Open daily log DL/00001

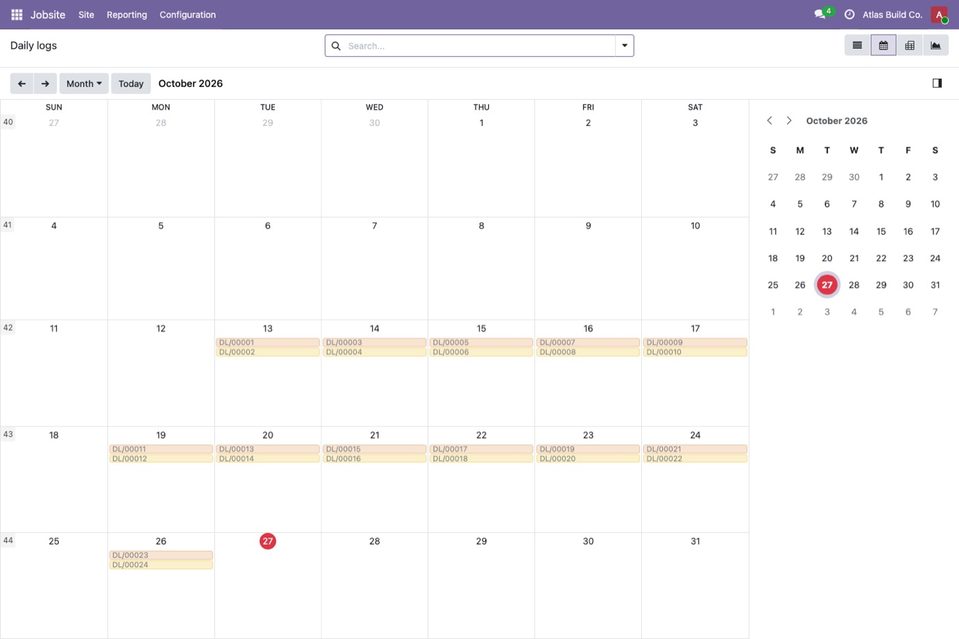point(267,342)
